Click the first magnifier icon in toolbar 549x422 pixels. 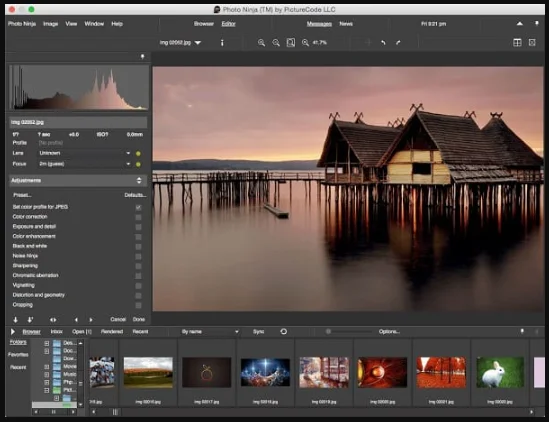point(261,43)
